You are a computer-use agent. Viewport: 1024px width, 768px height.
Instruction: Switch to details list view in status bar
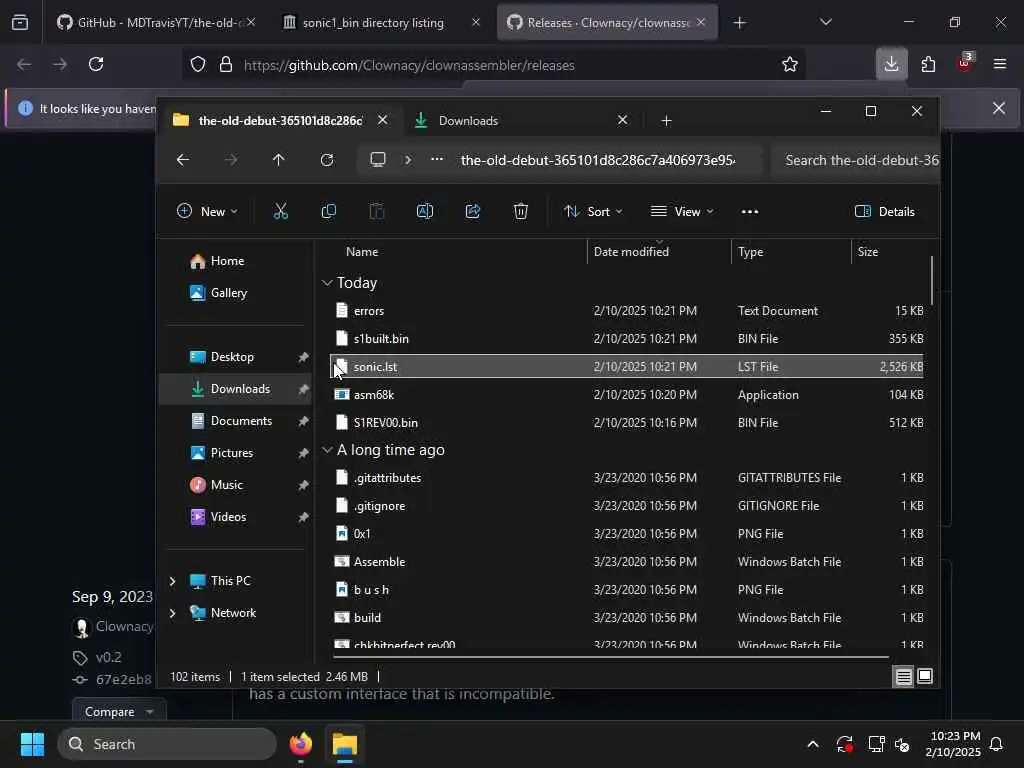tap(903, 676)
